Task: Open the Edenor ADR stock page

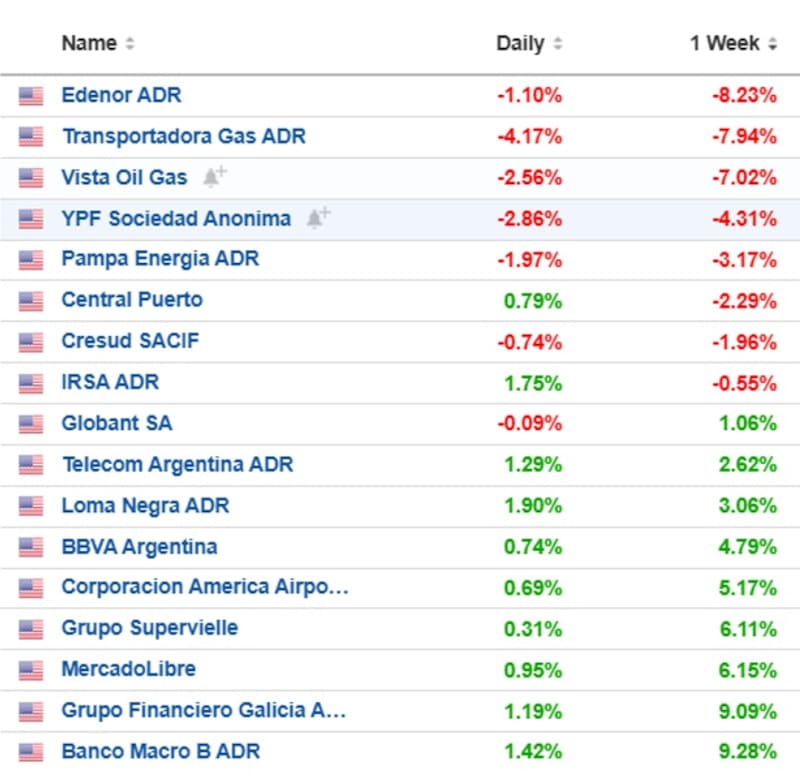Action: (x=121, y=96)
